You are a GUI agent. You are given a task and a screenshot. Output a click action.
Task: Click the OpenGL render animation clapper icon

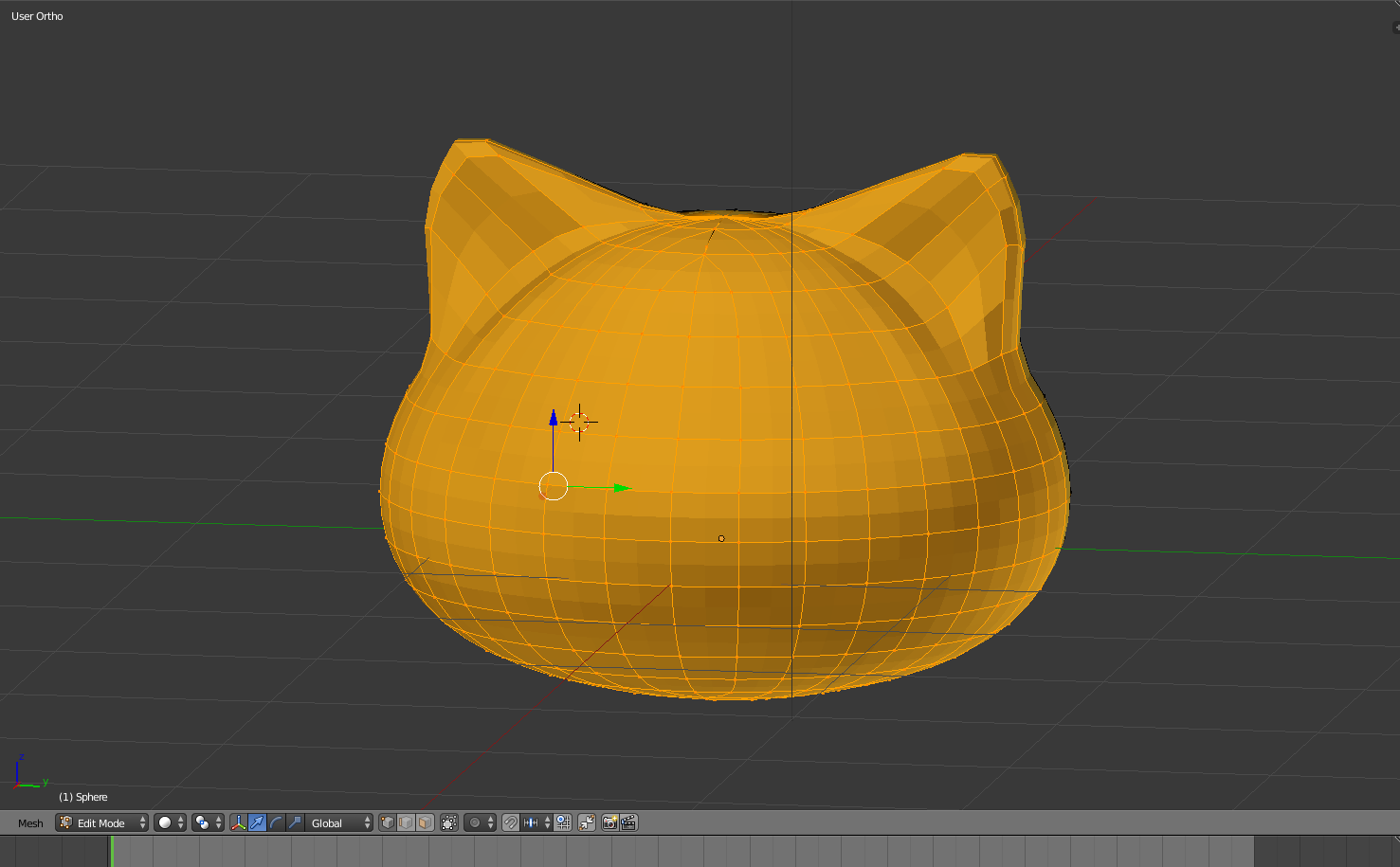coord(628,823)
